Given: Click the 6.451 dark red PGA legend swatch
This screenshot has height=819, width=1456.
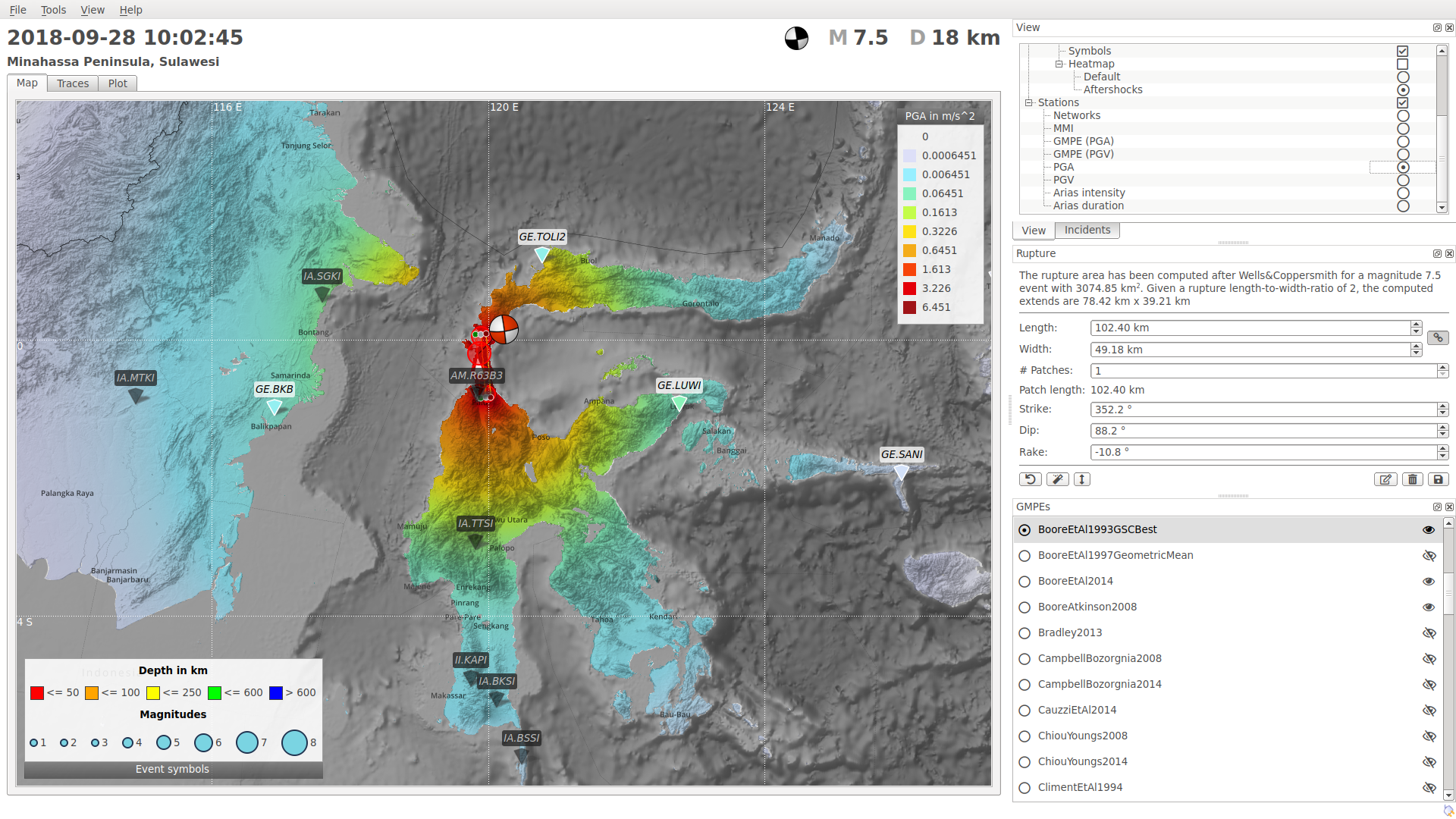Looking at the screenshot, I should [x=909, y=308].
